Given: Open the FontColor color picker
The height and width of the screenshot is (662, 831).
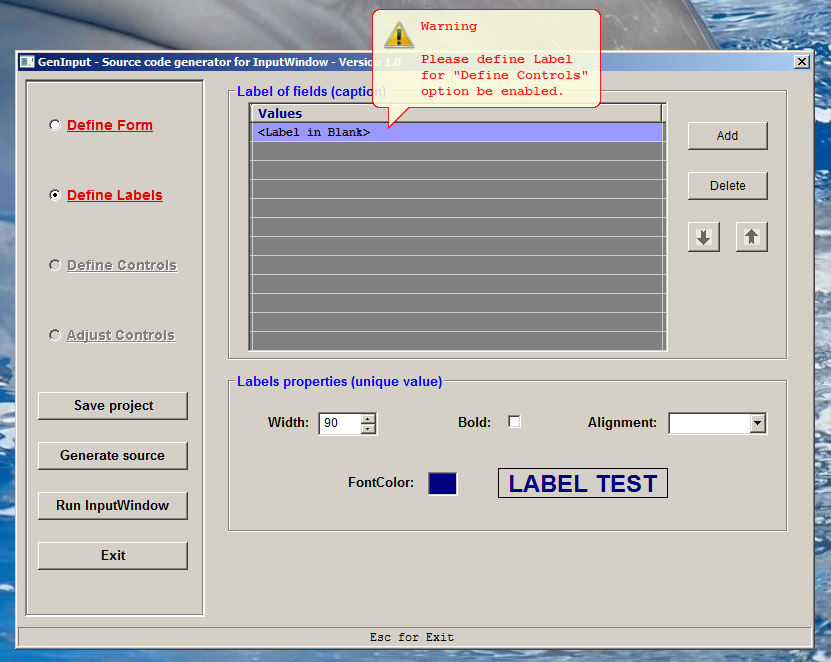Looking at the screenshot, I should pos(442,483).
